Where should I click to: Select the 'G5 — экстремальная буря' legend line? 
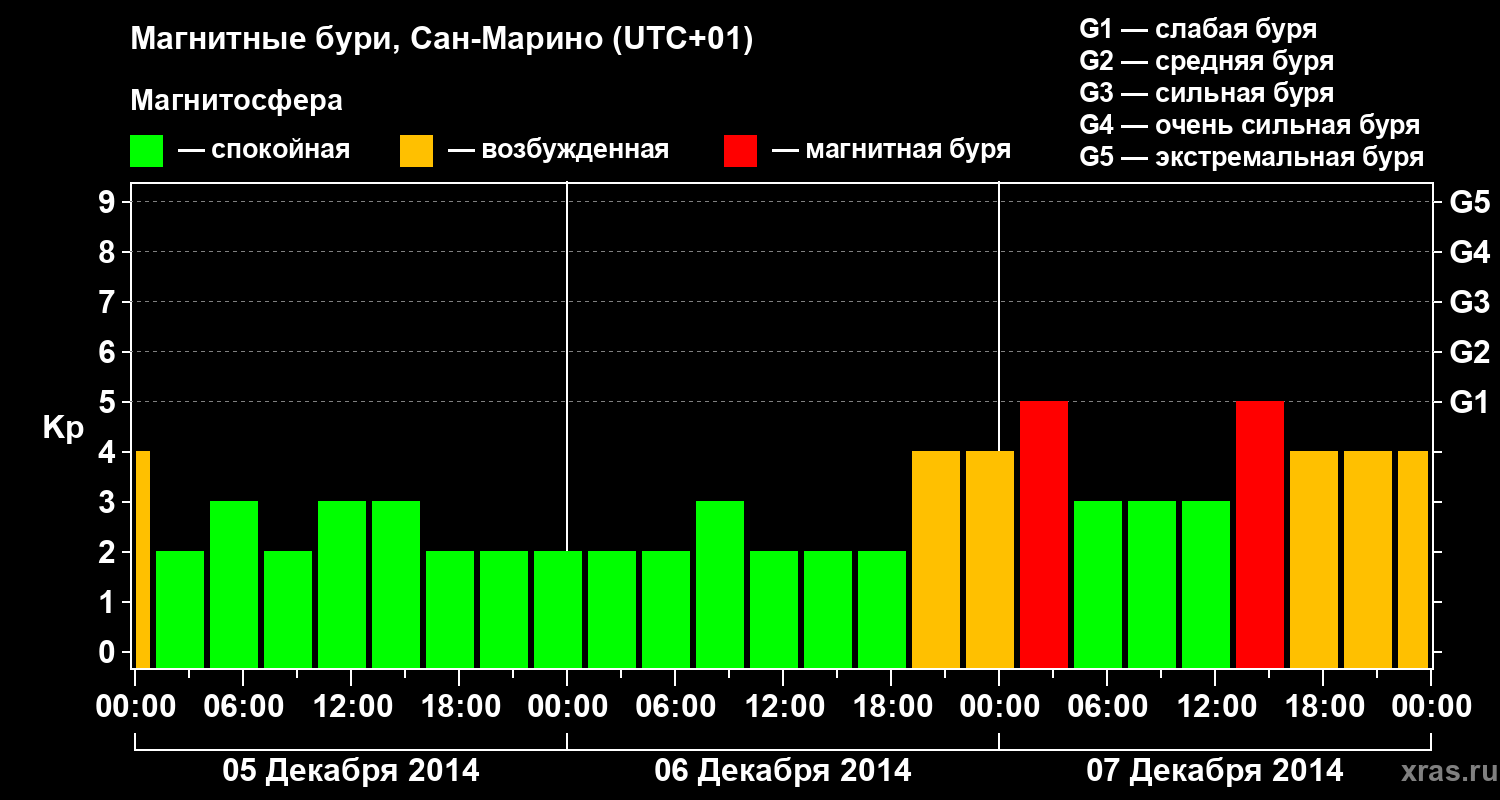point(1252,157)
